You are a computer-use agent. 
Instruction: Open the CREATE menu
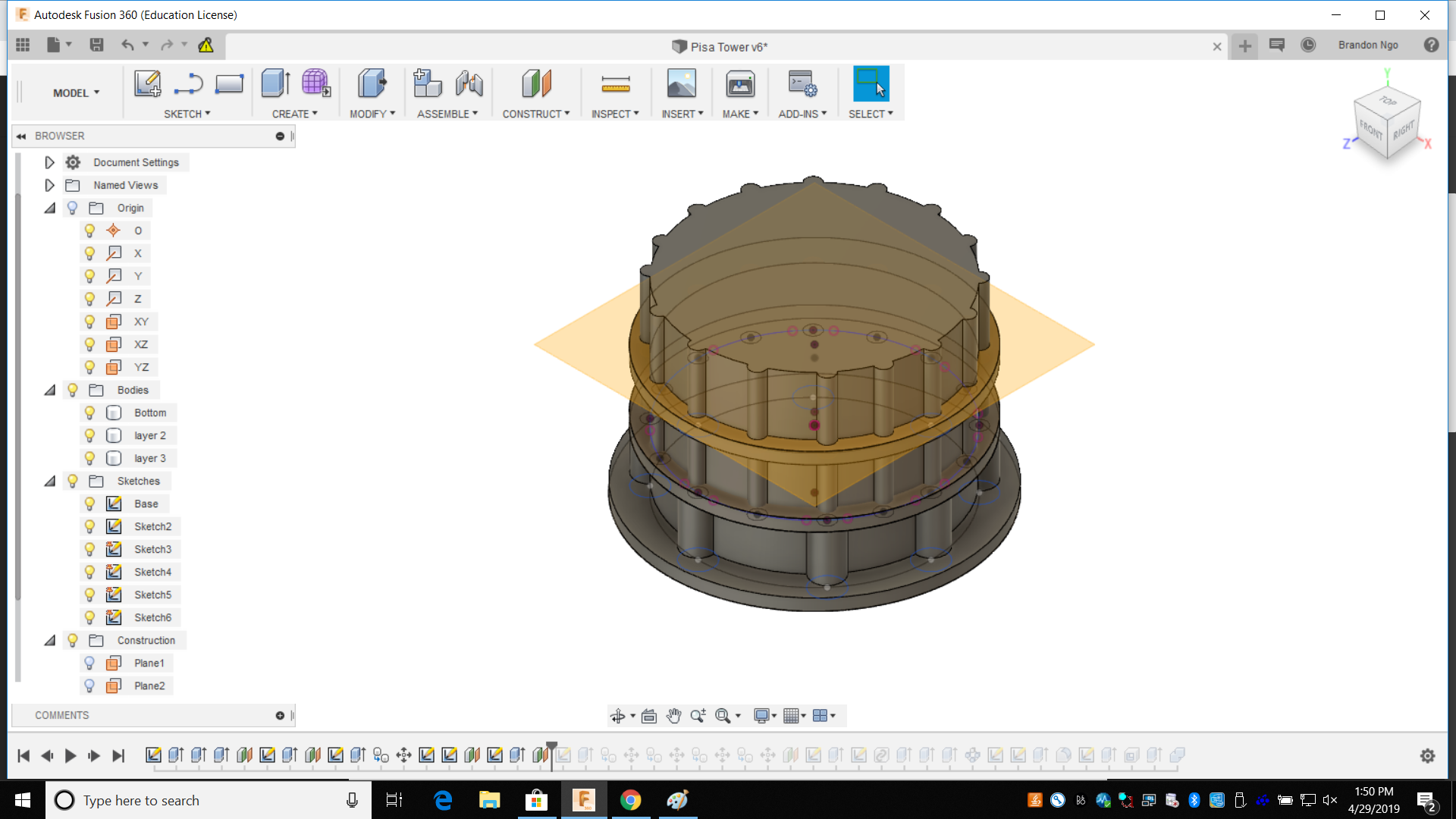pyautogui.click(x=295, y=114)
